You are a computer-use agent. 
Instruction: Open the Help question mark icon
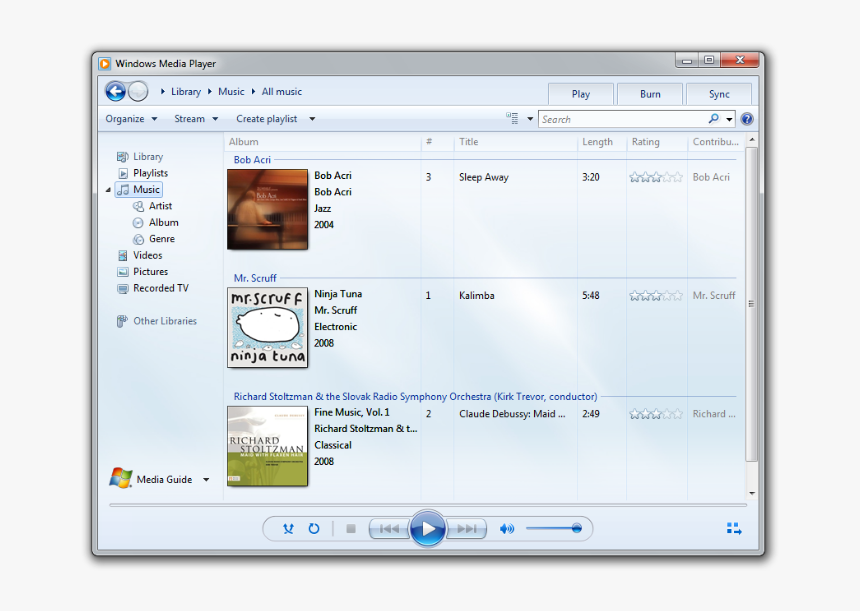click(x=746, y=119)
